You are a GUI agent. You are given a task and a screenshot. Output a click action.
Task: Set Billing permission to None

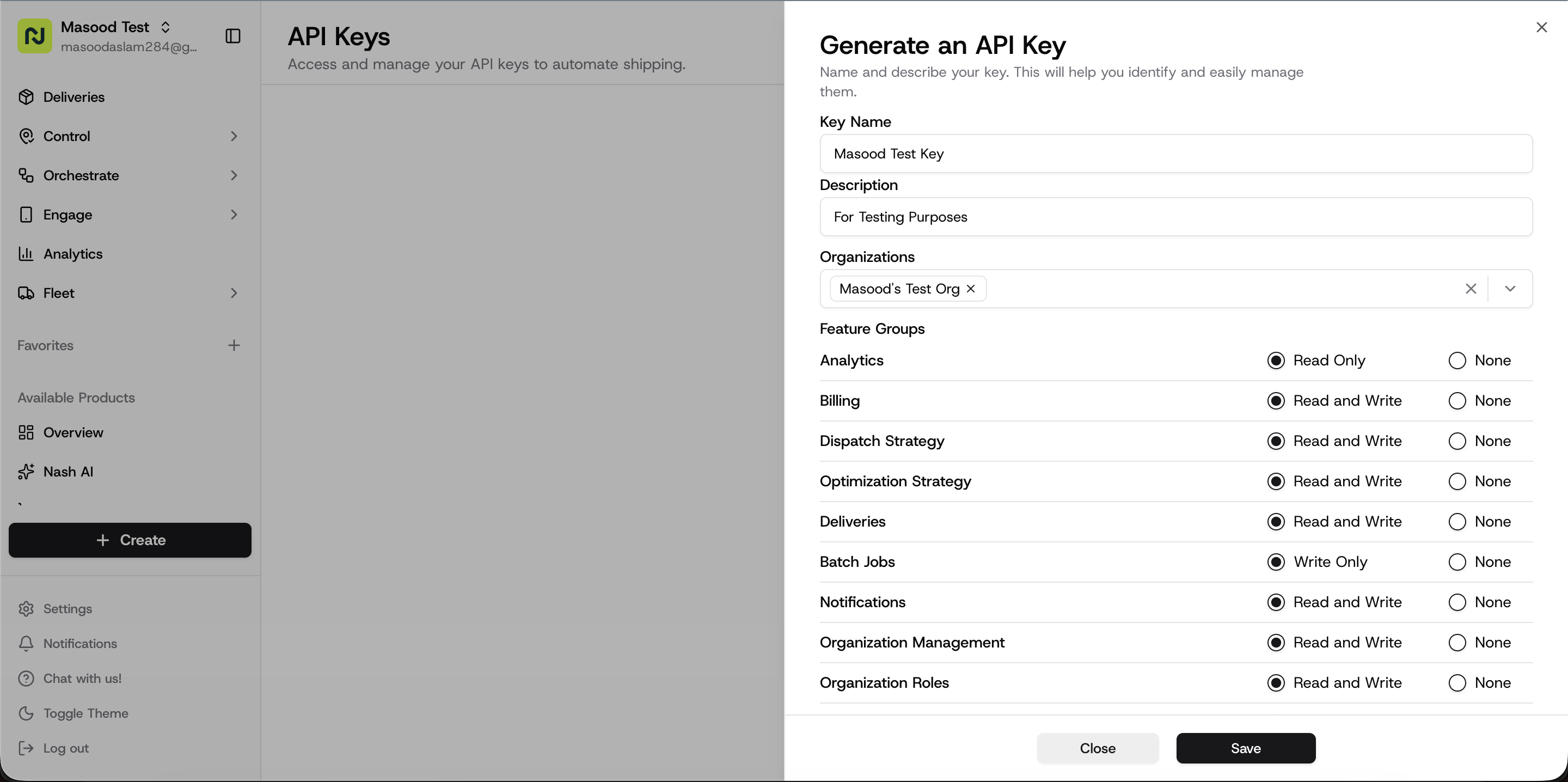point(1457,401)
